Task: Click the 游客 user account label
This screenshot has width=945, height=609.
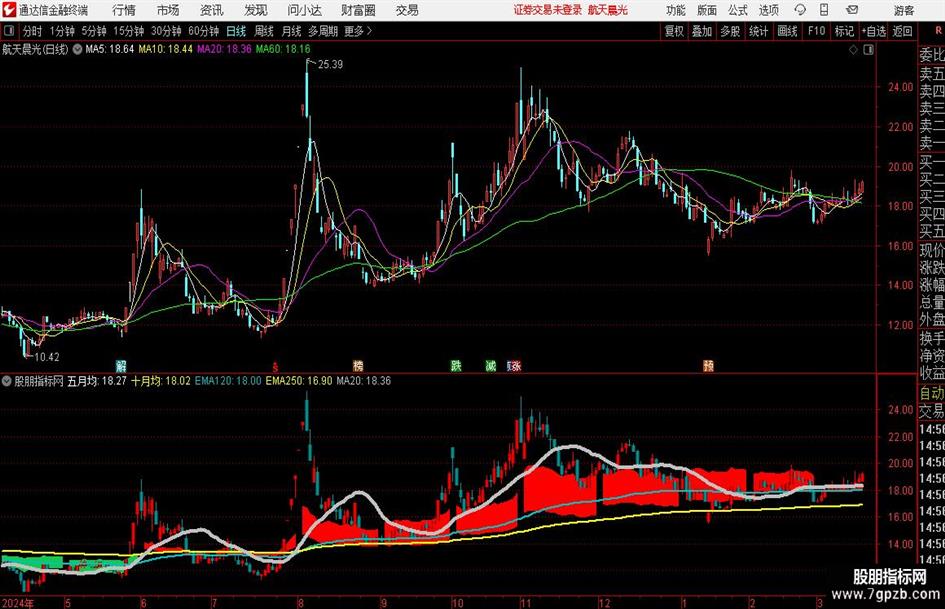Action: [903, 10]
